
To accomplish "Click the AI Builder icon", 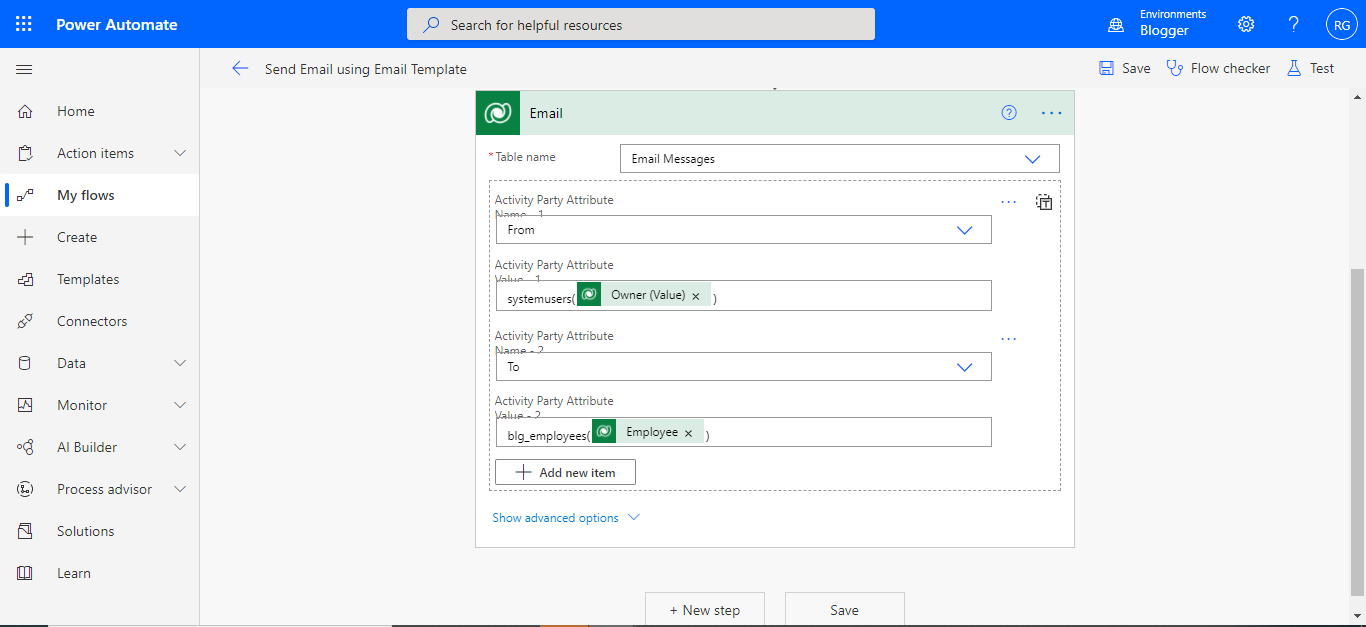I will (x=25, y=447).
